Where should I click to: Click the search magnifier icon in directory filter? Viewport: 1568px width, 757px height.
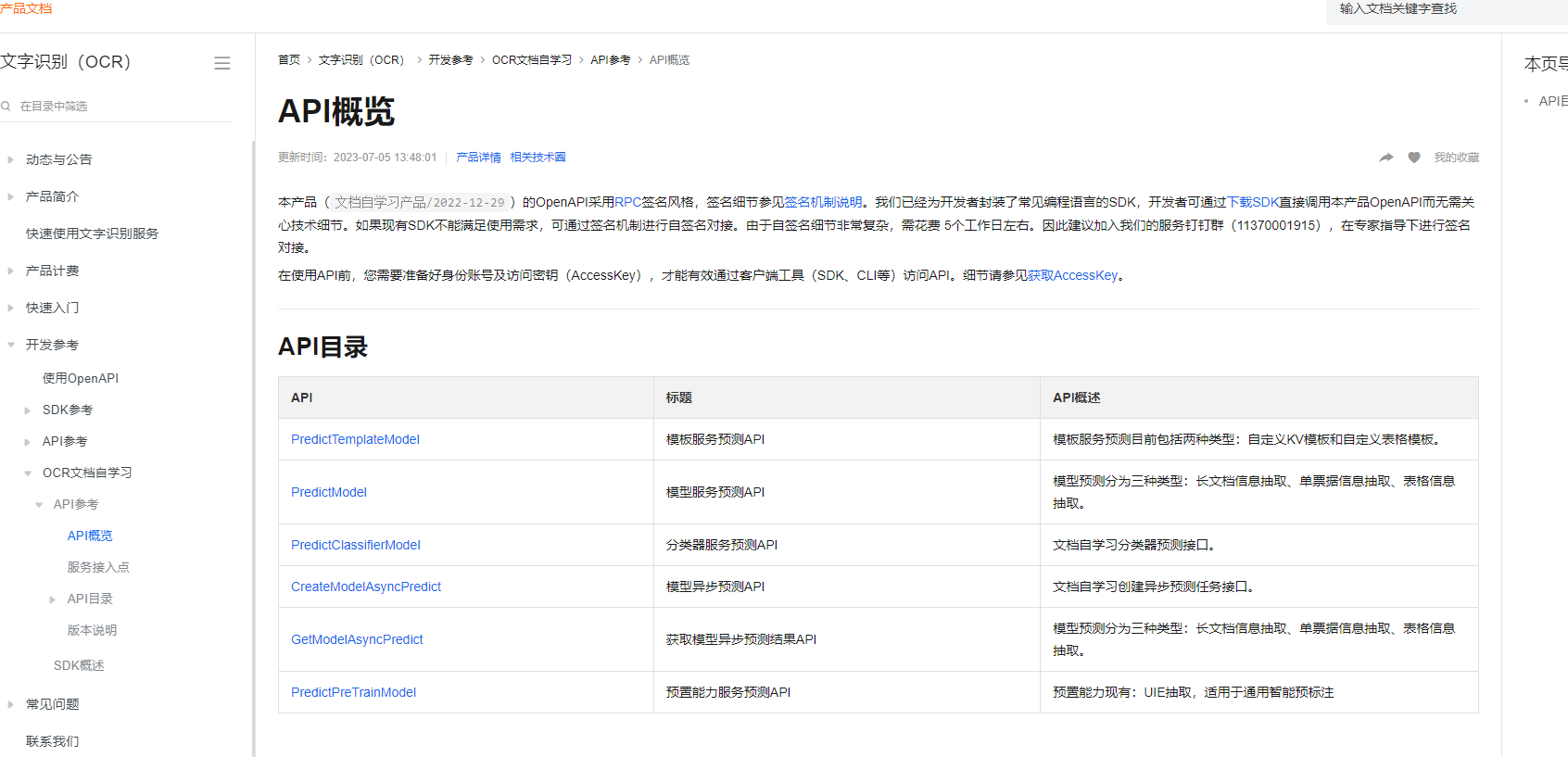6,107
